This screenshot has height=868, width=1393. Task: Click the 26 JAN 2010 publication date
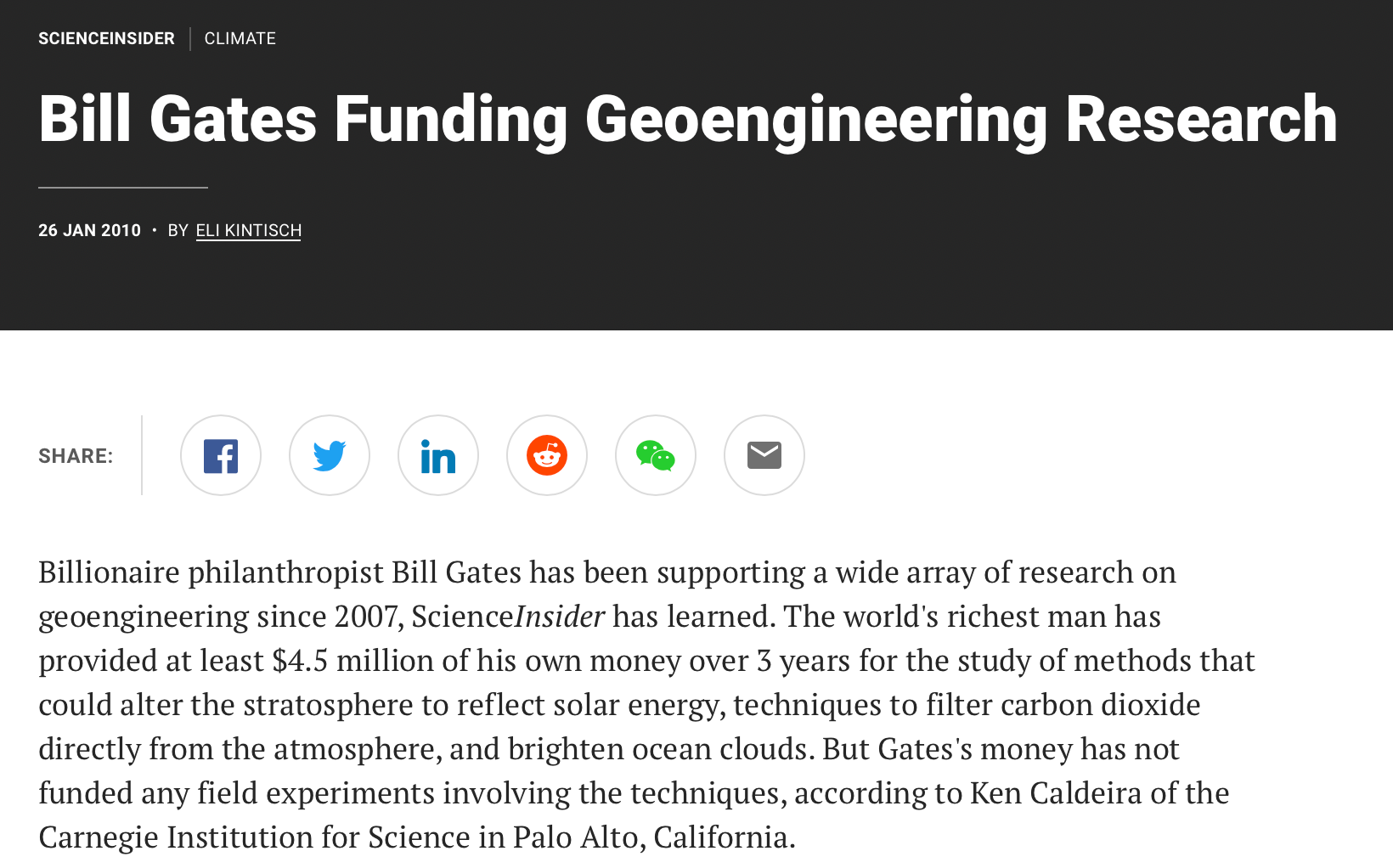point(89,230)
